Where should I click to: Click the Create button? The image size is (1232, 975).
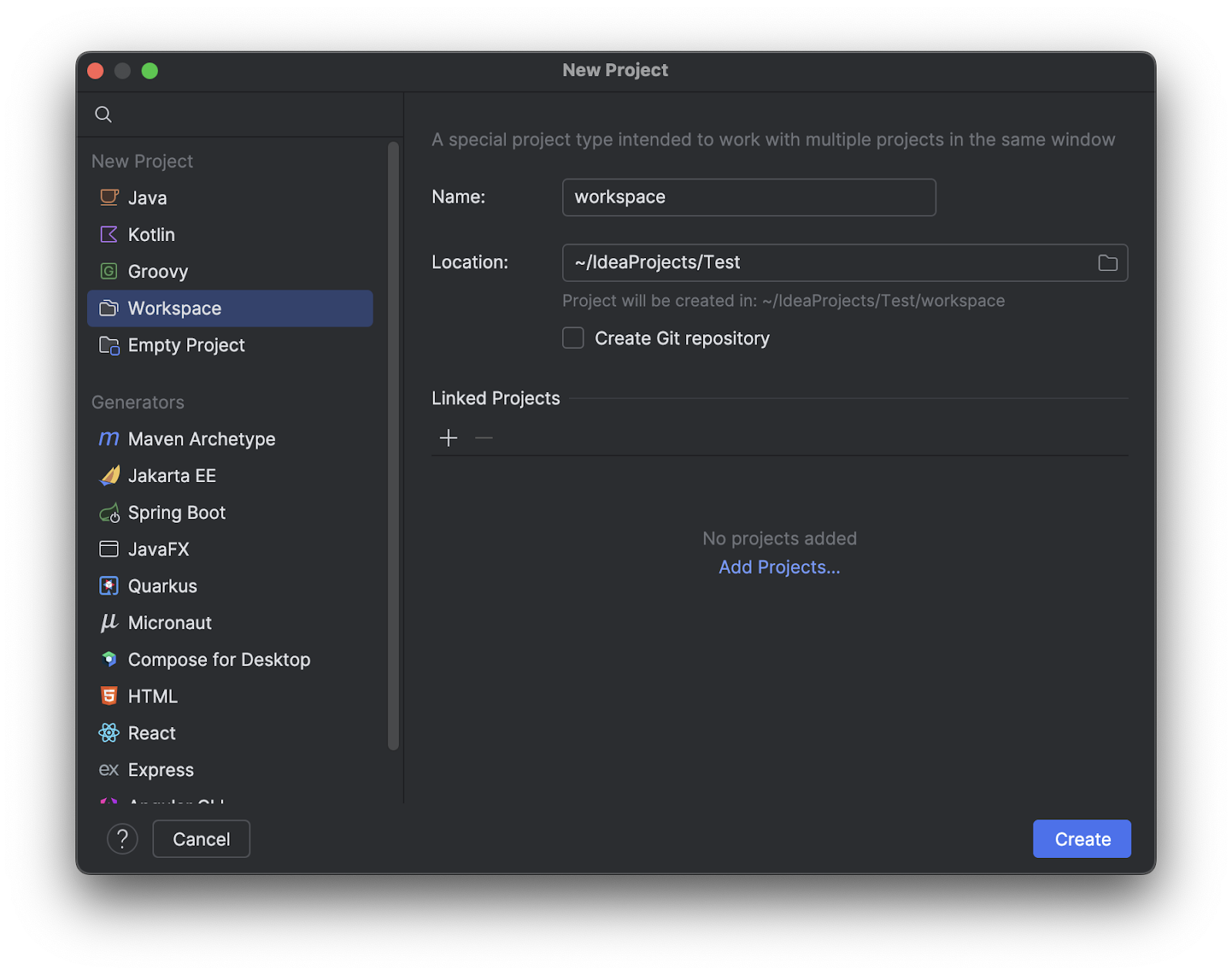point(1082,839)
